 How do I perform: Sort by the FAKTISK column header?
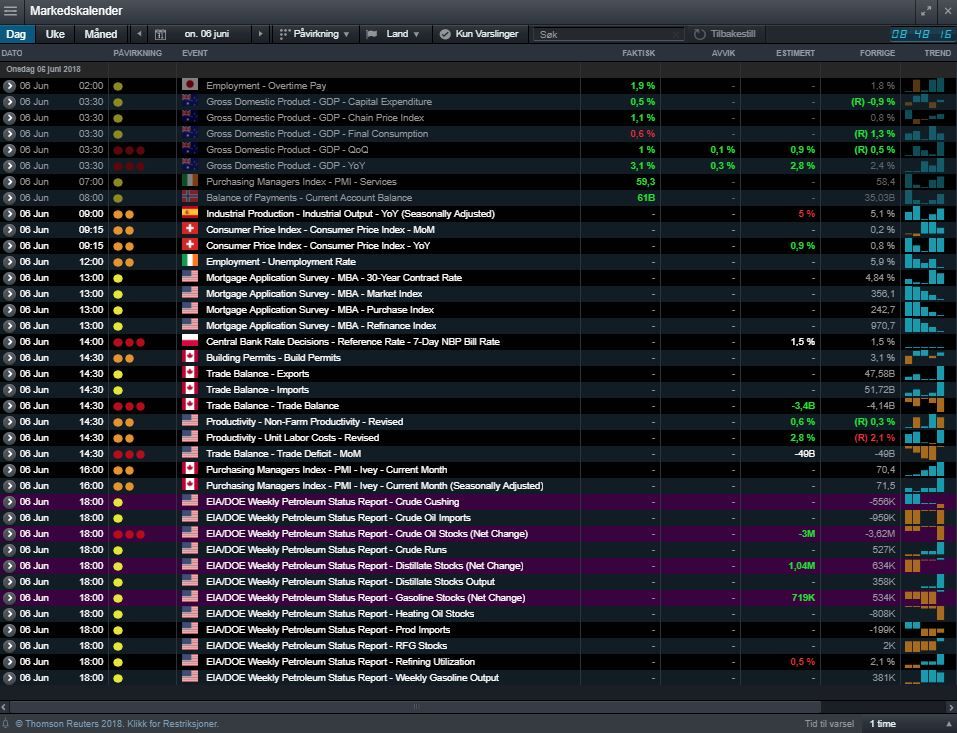(638, 53)
